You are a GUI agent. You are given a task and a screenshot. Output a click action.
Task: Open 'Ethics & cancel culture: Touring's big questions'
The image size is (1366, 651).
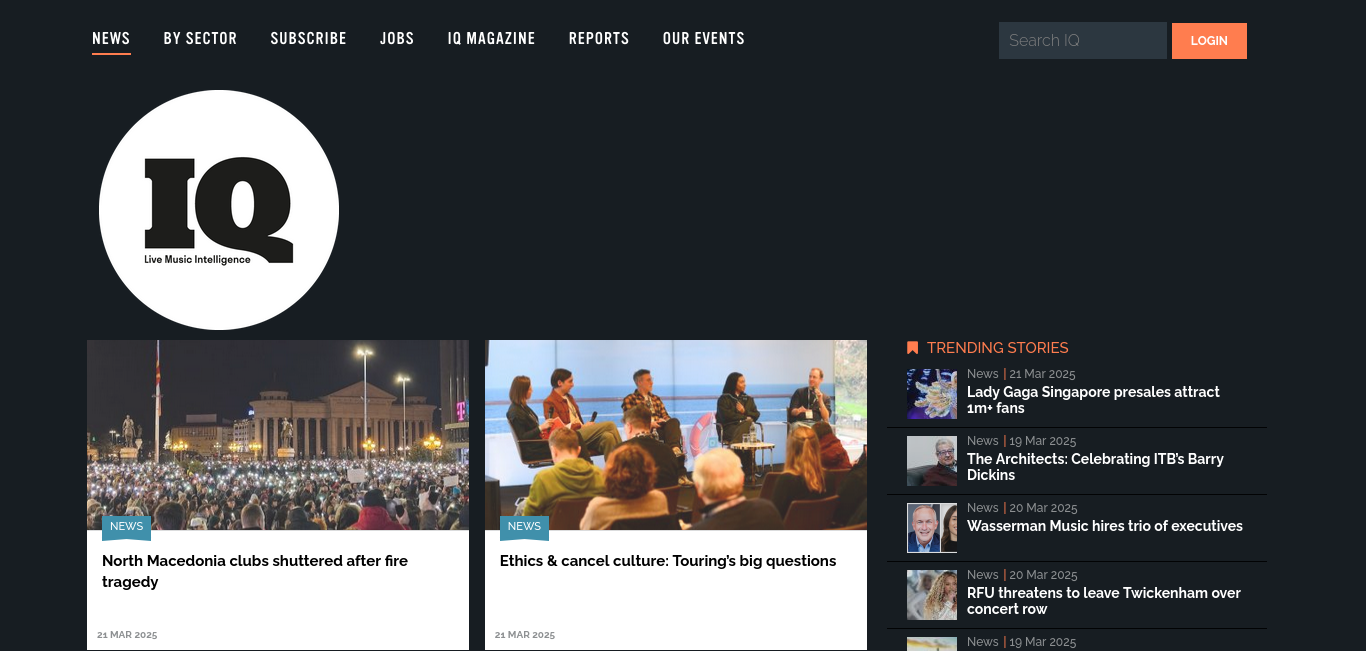point(668,561)
